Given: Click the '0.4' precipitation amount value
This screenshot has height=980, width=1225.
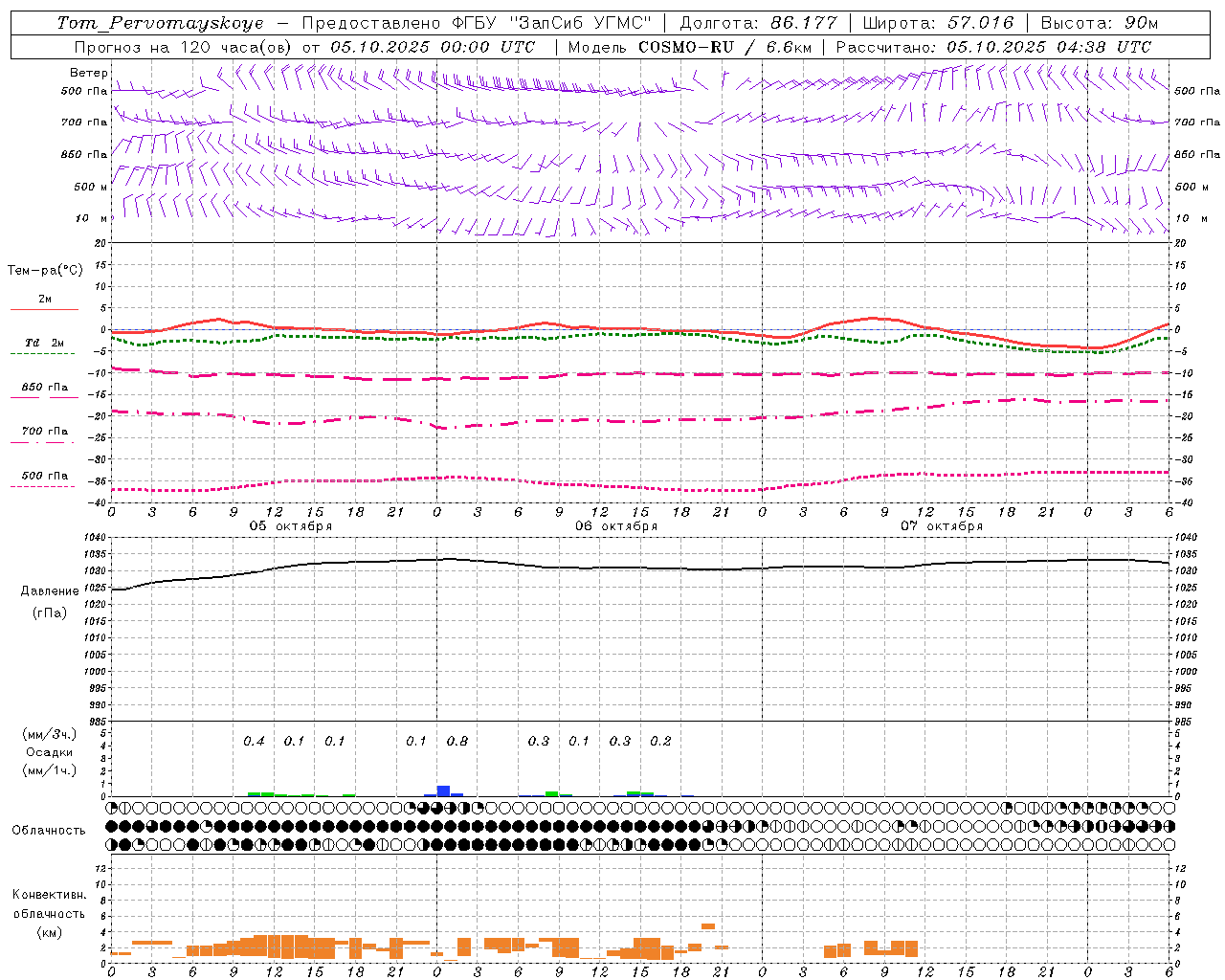Looking at the screenshot, I should (x=254, y=742).
